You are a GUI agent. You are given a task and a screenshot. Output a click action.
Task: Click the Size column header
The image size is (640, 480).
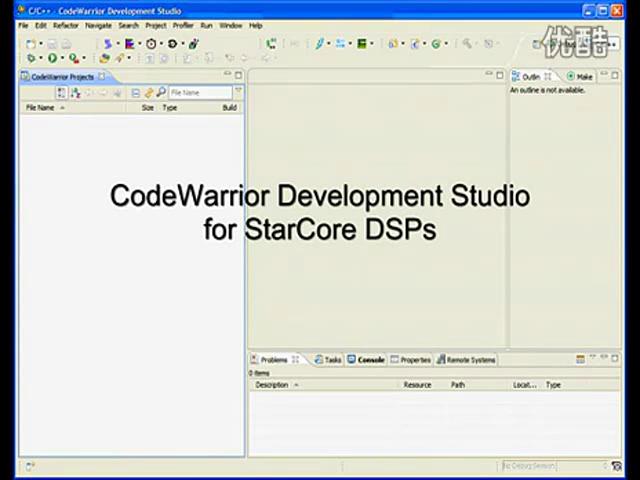[148, 108]
